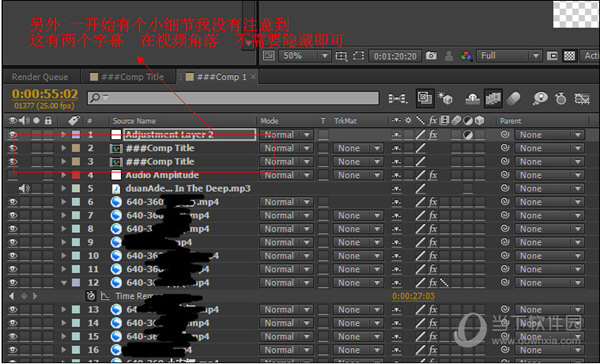The image size is (600, 364).
Task: Open the 50% magnification dropdown
Action: (304, 56)
